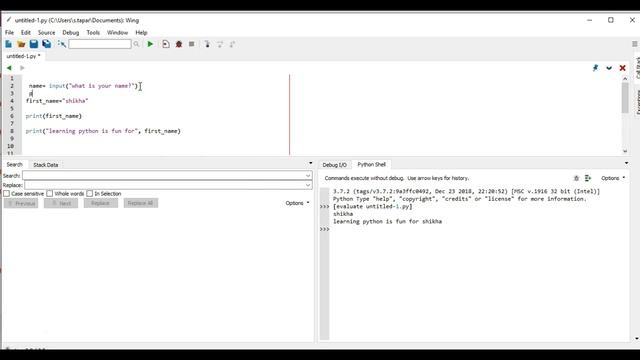This screenshot has height=360, width=640.
Task: Click the editor vertical scrollbar thumb
Action: pos(625,98)
